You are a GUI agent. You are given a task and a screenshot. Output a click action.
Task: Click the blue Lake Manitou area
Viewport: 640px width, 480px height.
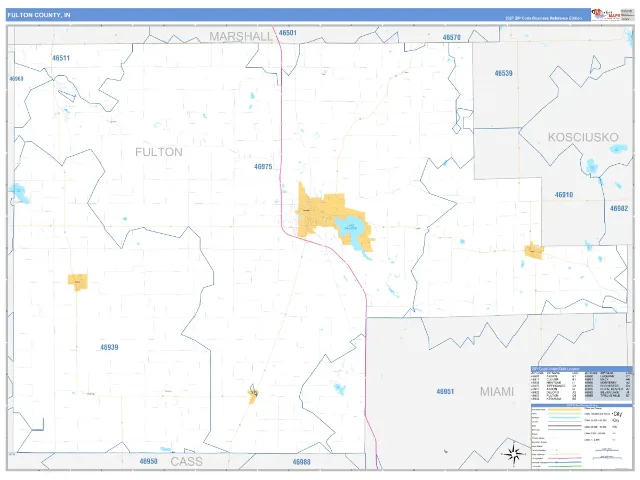(350, 229)
